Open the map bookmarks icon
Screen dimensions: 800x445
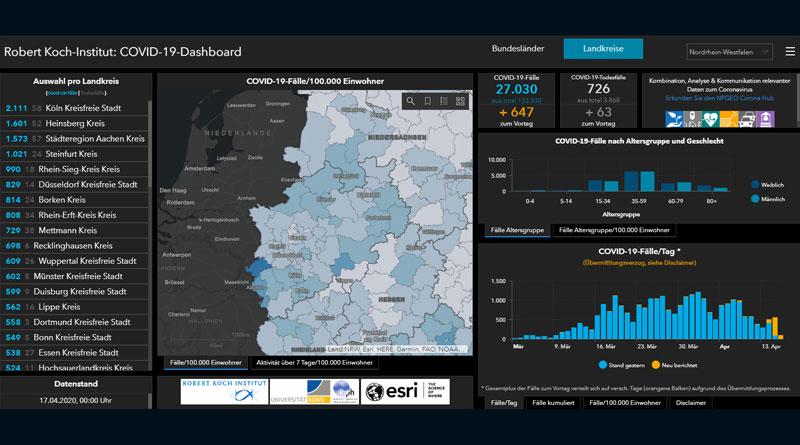(x=428, y=101)
